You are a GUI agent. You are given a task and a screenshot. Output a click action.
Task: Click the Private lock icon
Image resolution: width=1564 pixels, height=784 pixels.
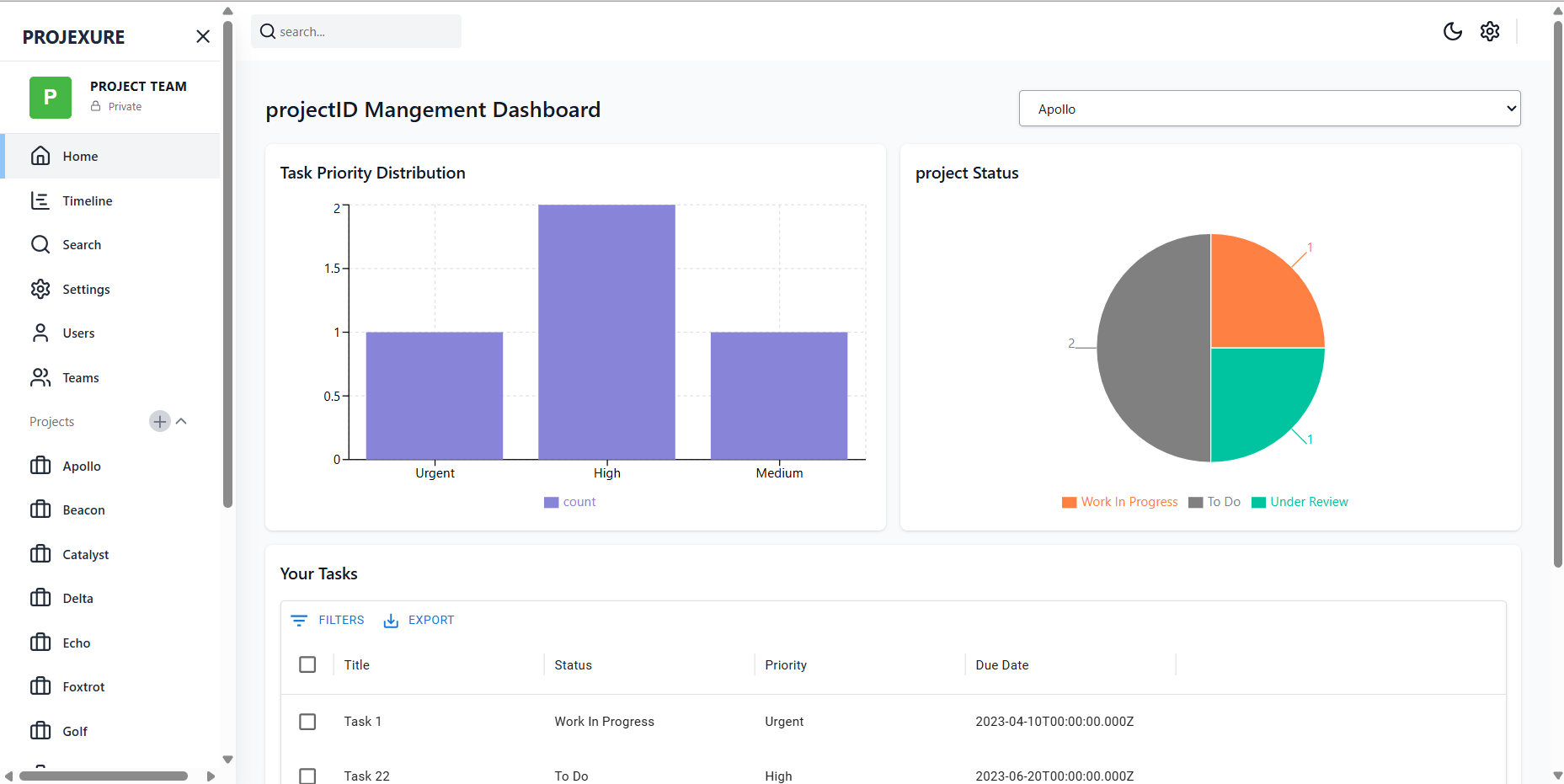[96, 106]
